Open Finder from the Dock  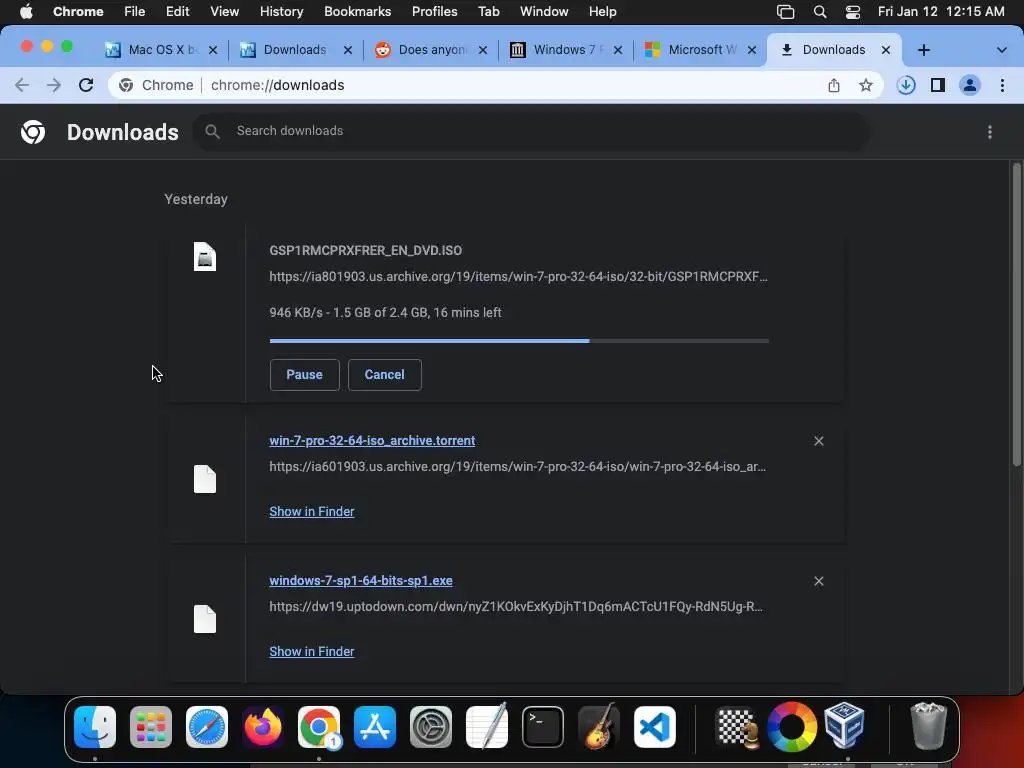click(x=95, y=726)
